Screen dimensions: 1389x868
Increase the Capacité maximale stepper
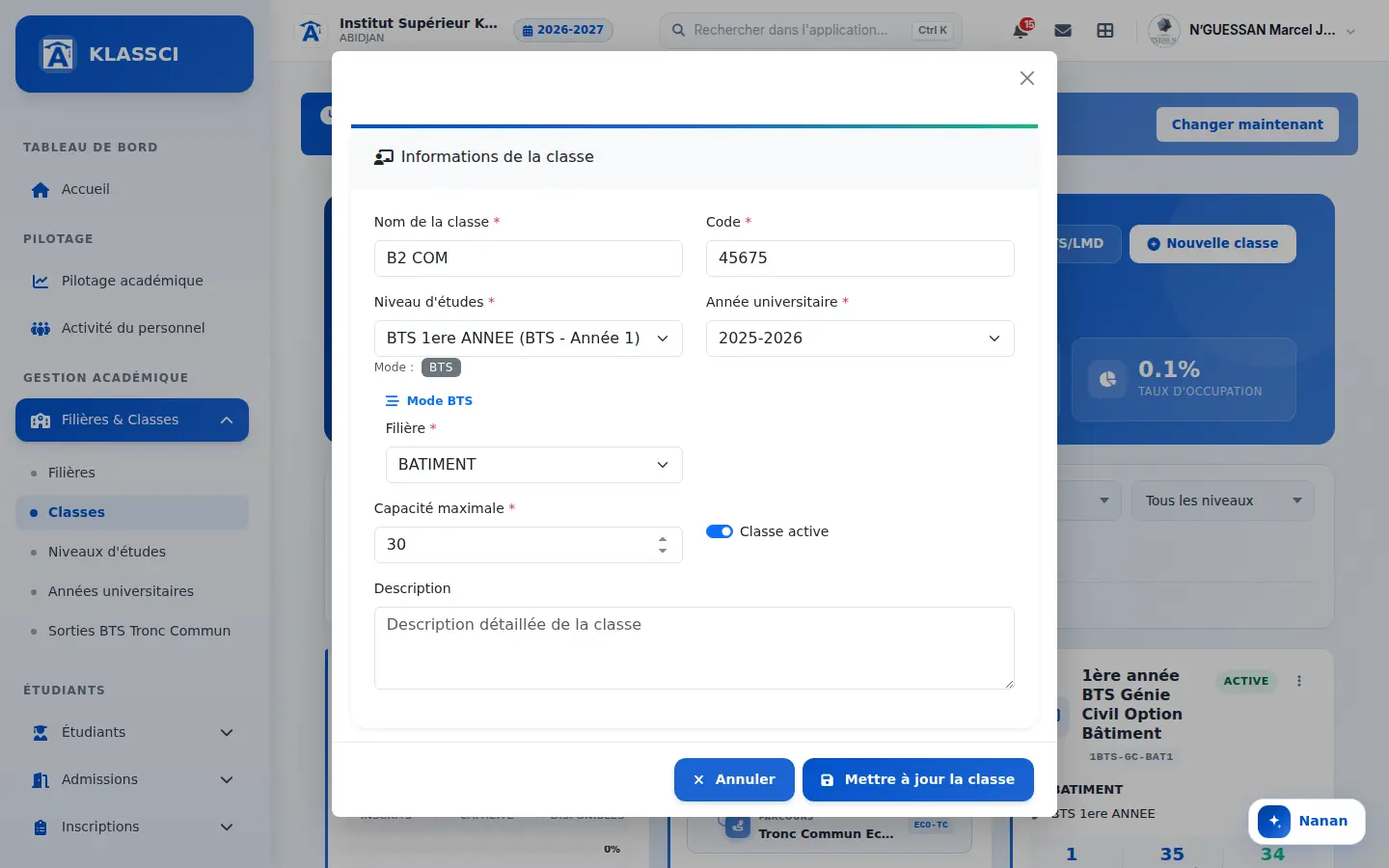pyautogui.click(x=663, y=539)
